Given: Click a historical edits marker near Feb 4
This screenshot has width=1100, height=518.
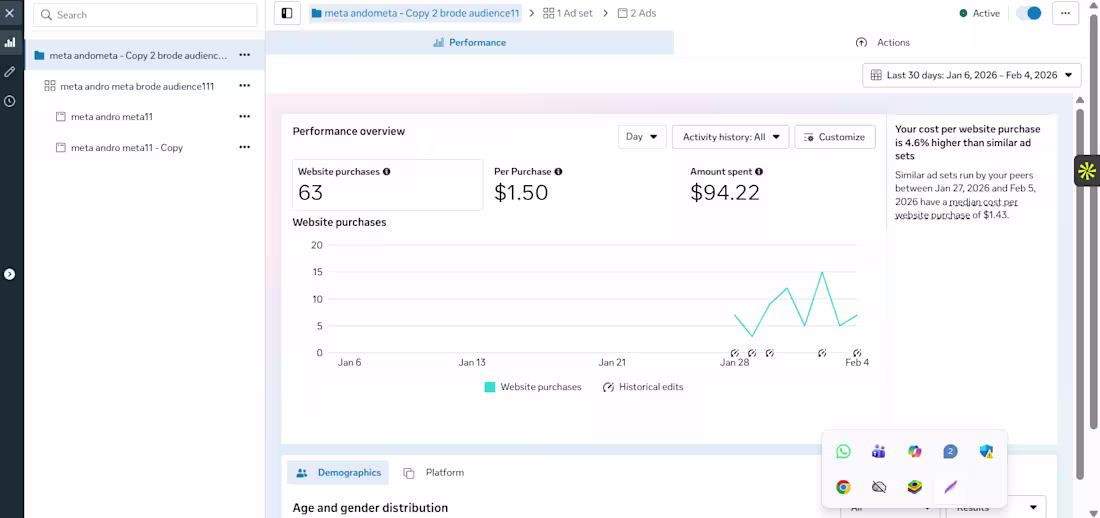Looking at the screenshot, I should (x=857, y=353).
